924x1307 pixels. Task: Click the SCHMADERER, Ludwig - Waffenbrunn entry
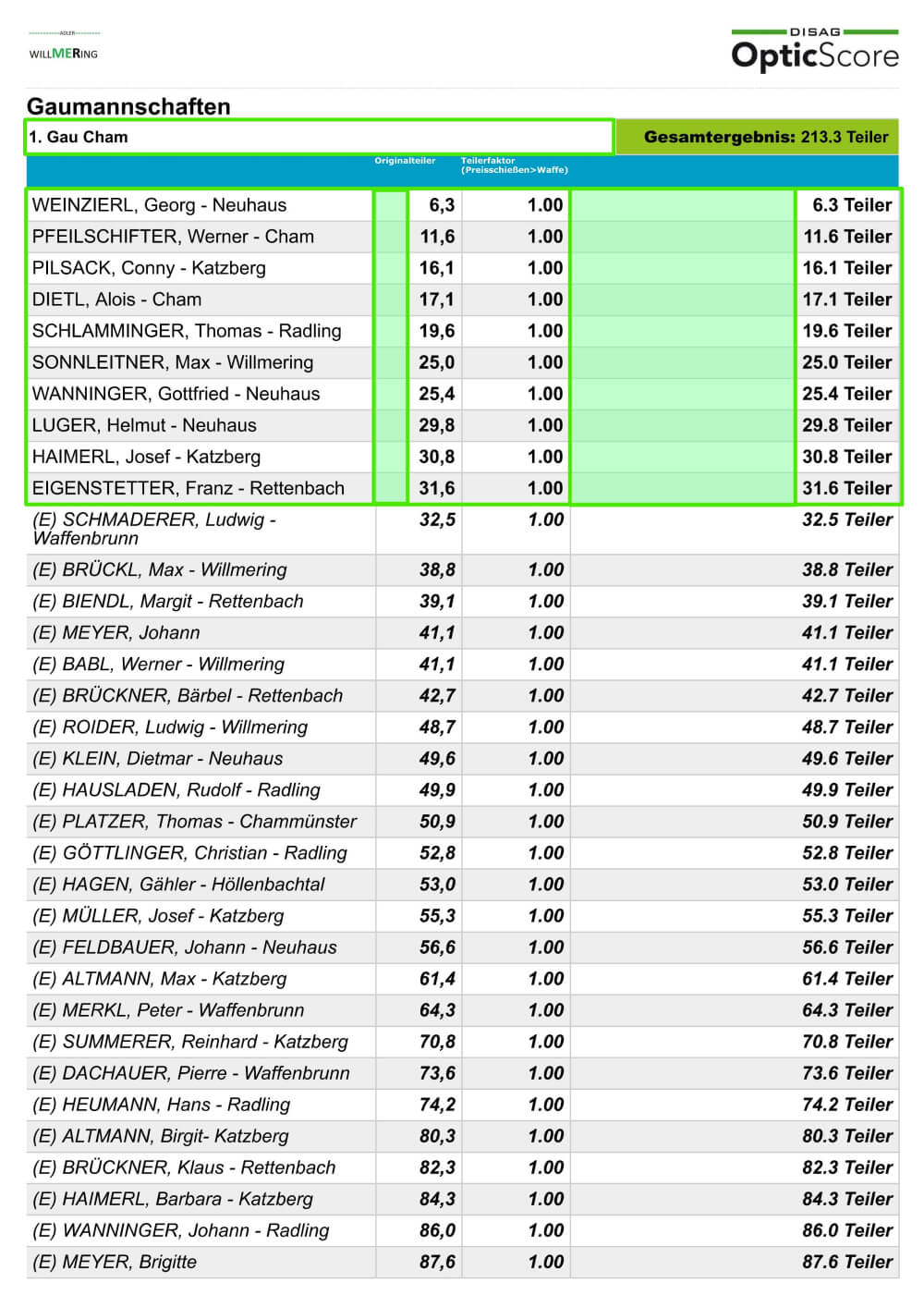[153, 529]
